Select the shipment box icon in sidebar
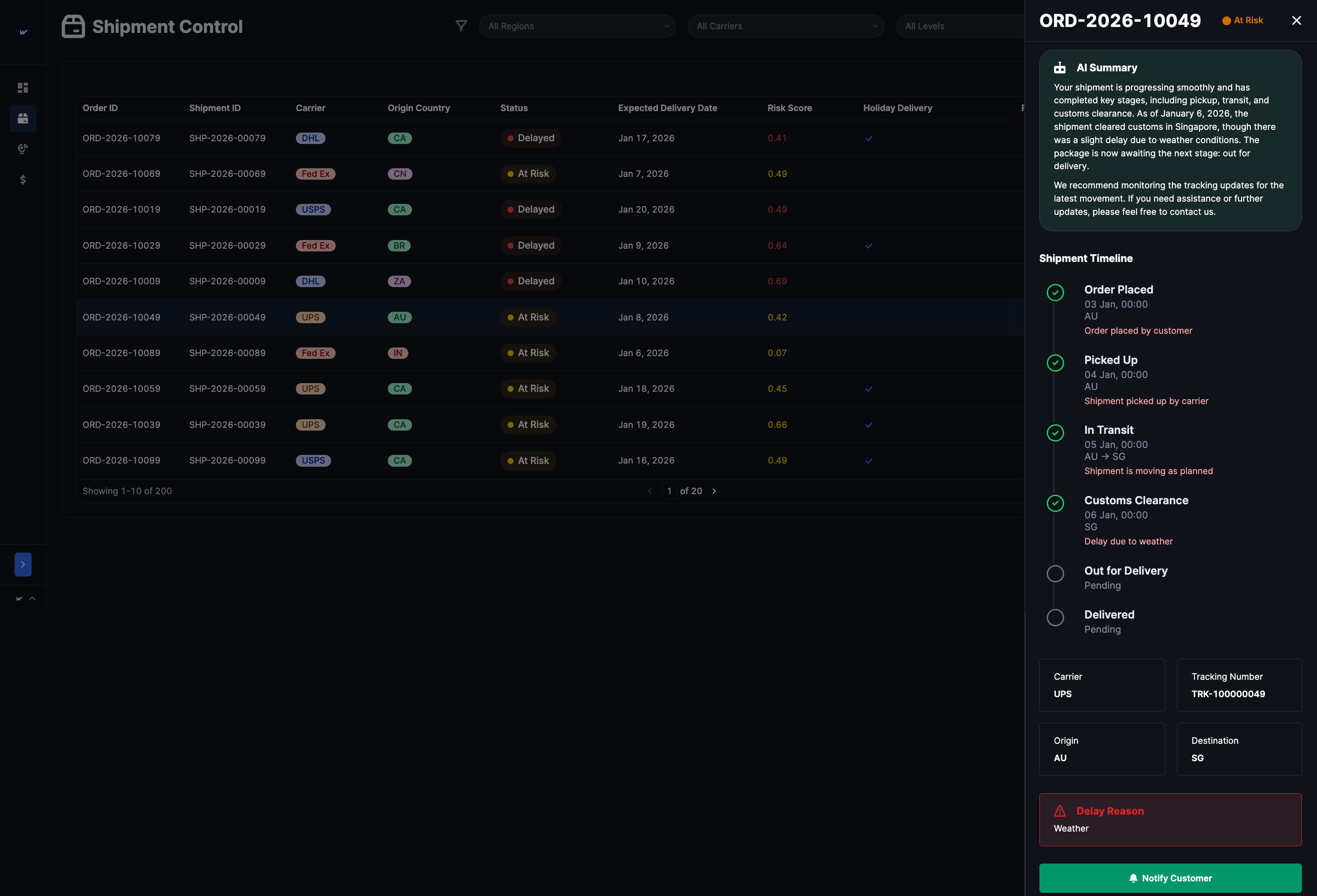1317x896 pixels. [23, 118]
